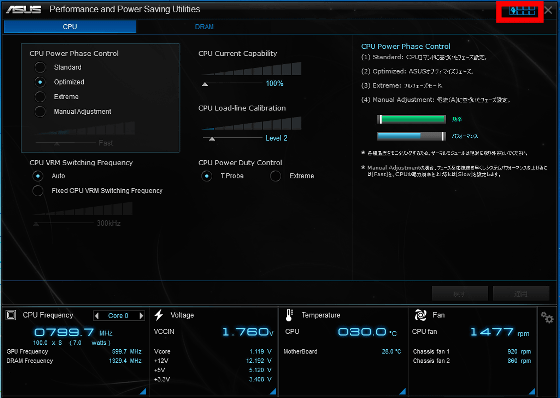Expand the Temperature panel corner arrow
Image resolution: width=560 pixels, height=398 pixels.
(x=402, y=391)
